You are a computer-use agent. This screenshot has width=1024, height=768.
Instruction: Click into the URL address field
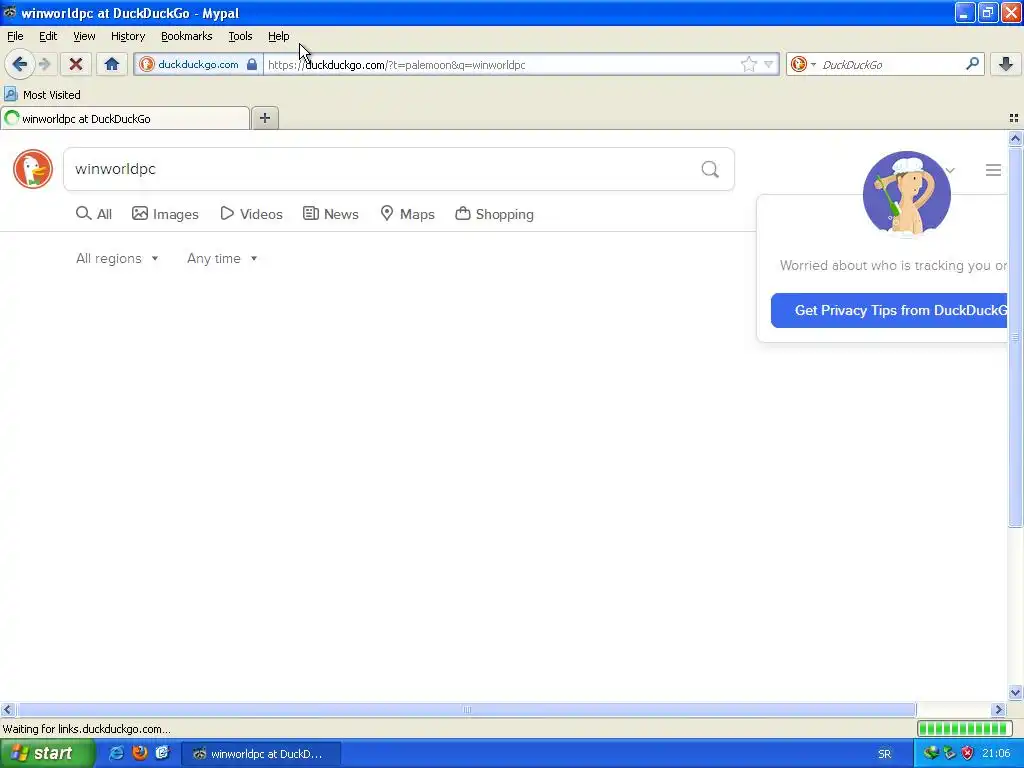click(x=500, y=64)
